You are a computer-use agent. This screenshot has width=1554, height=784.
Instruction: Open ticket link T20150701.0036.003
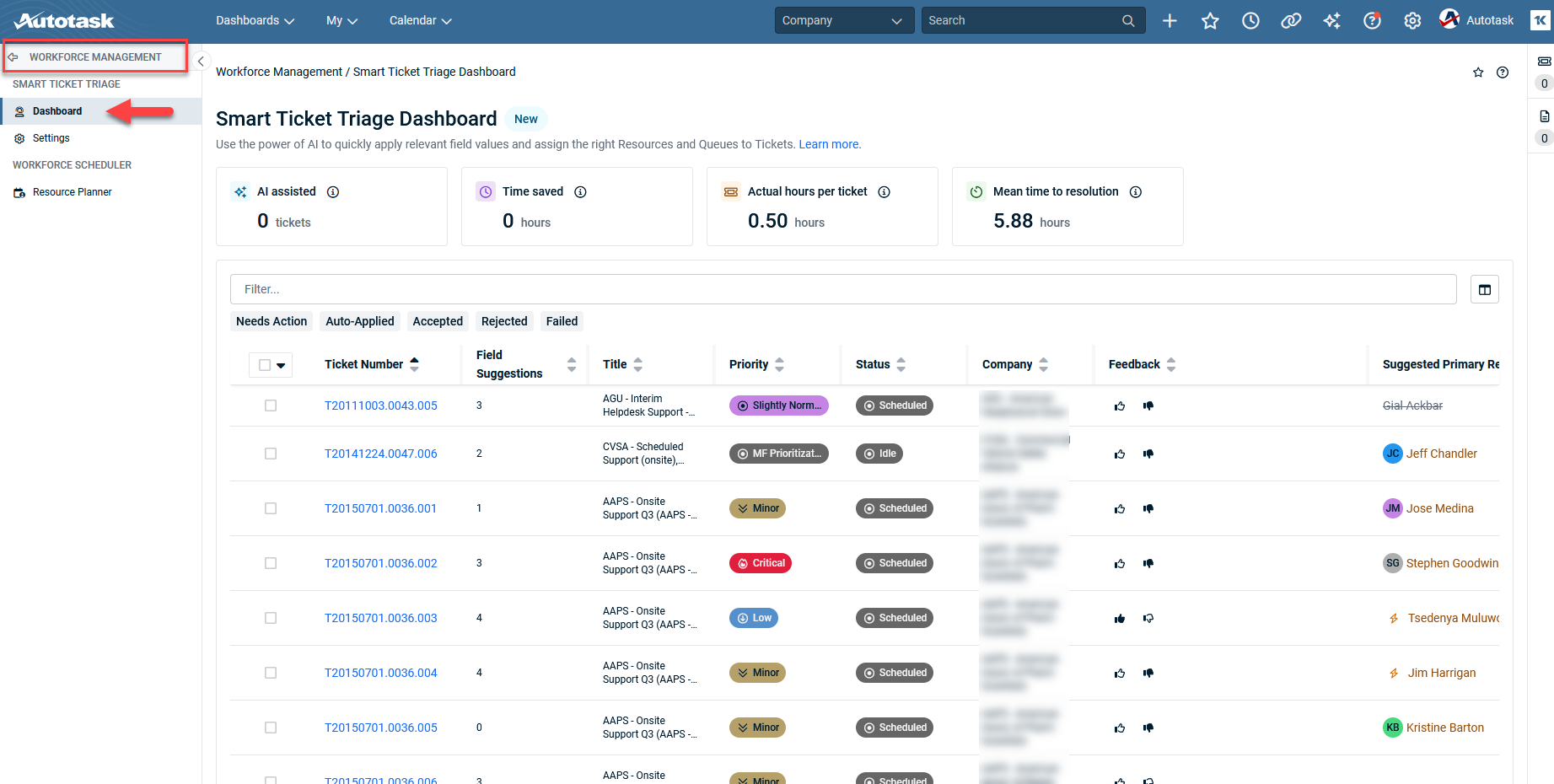(381, 618)
